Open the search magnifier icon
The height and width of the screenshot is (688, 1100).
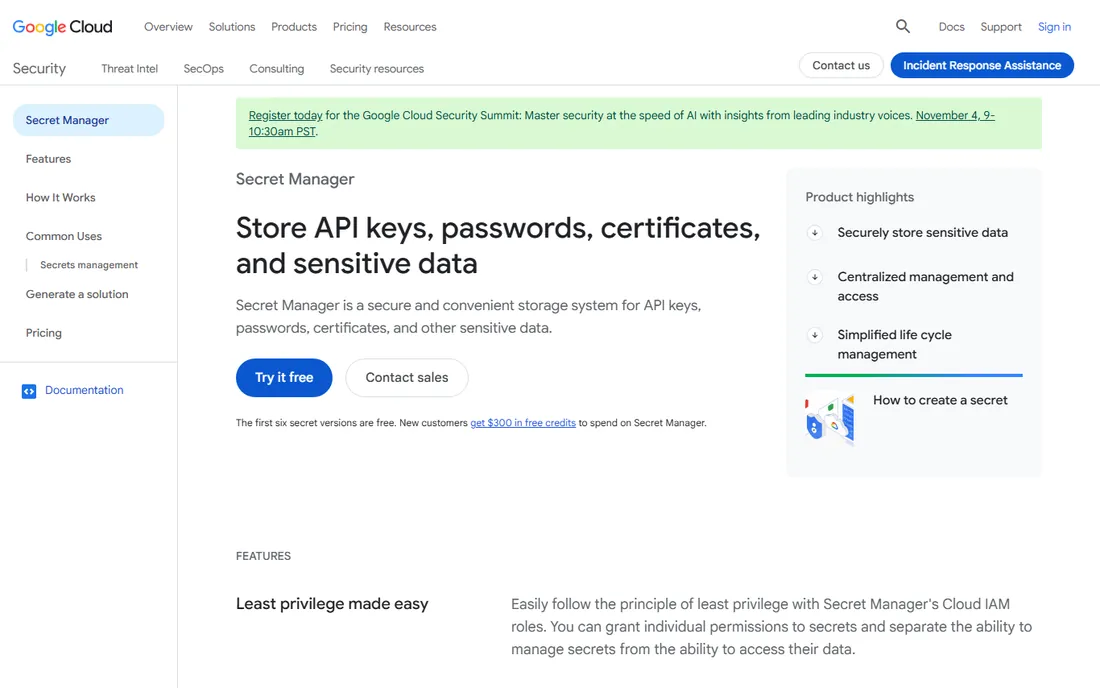pyautogui.click(x=903, y=27)
